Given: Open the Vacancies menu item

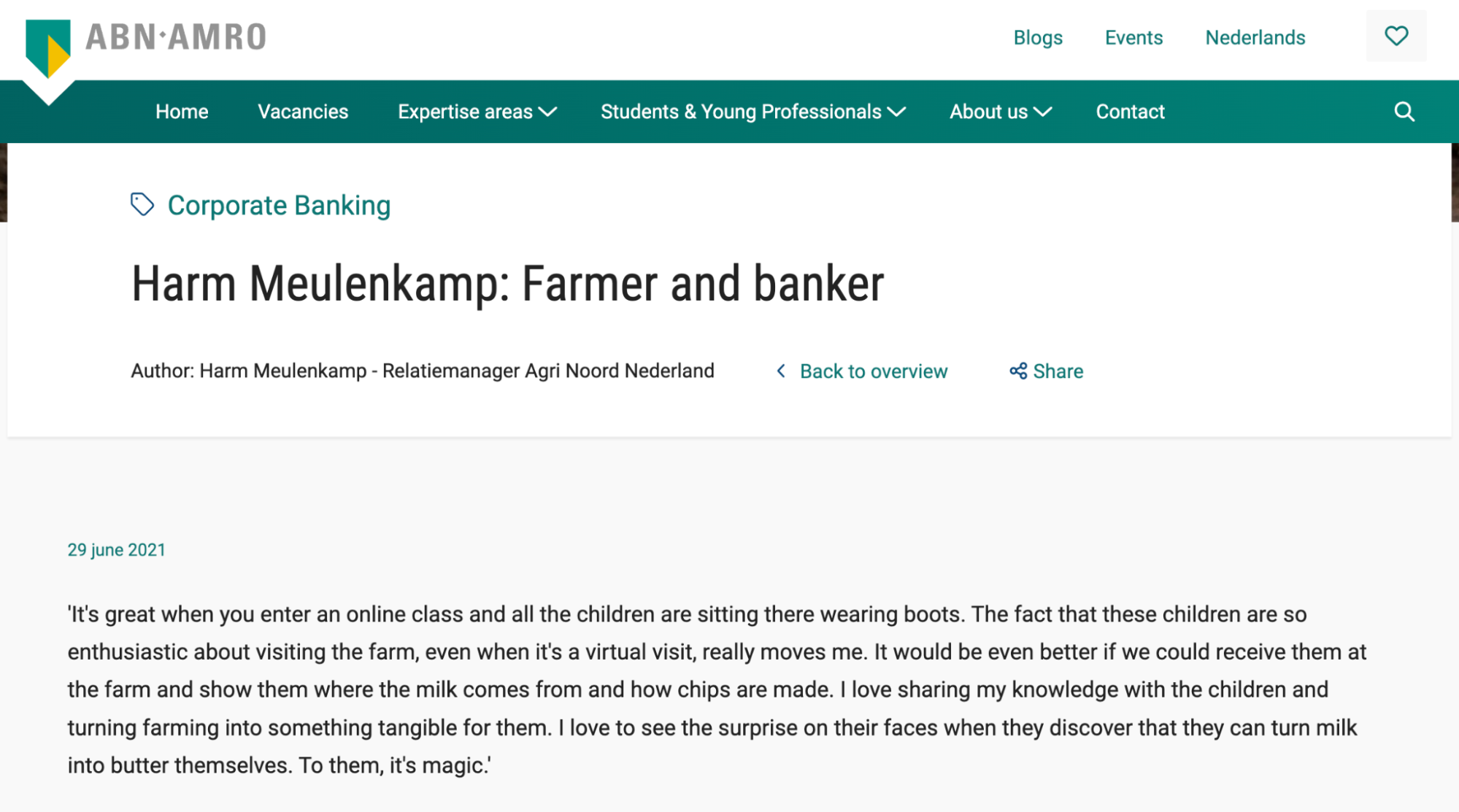Looking at the screenshot, I should tap(303, 112).
